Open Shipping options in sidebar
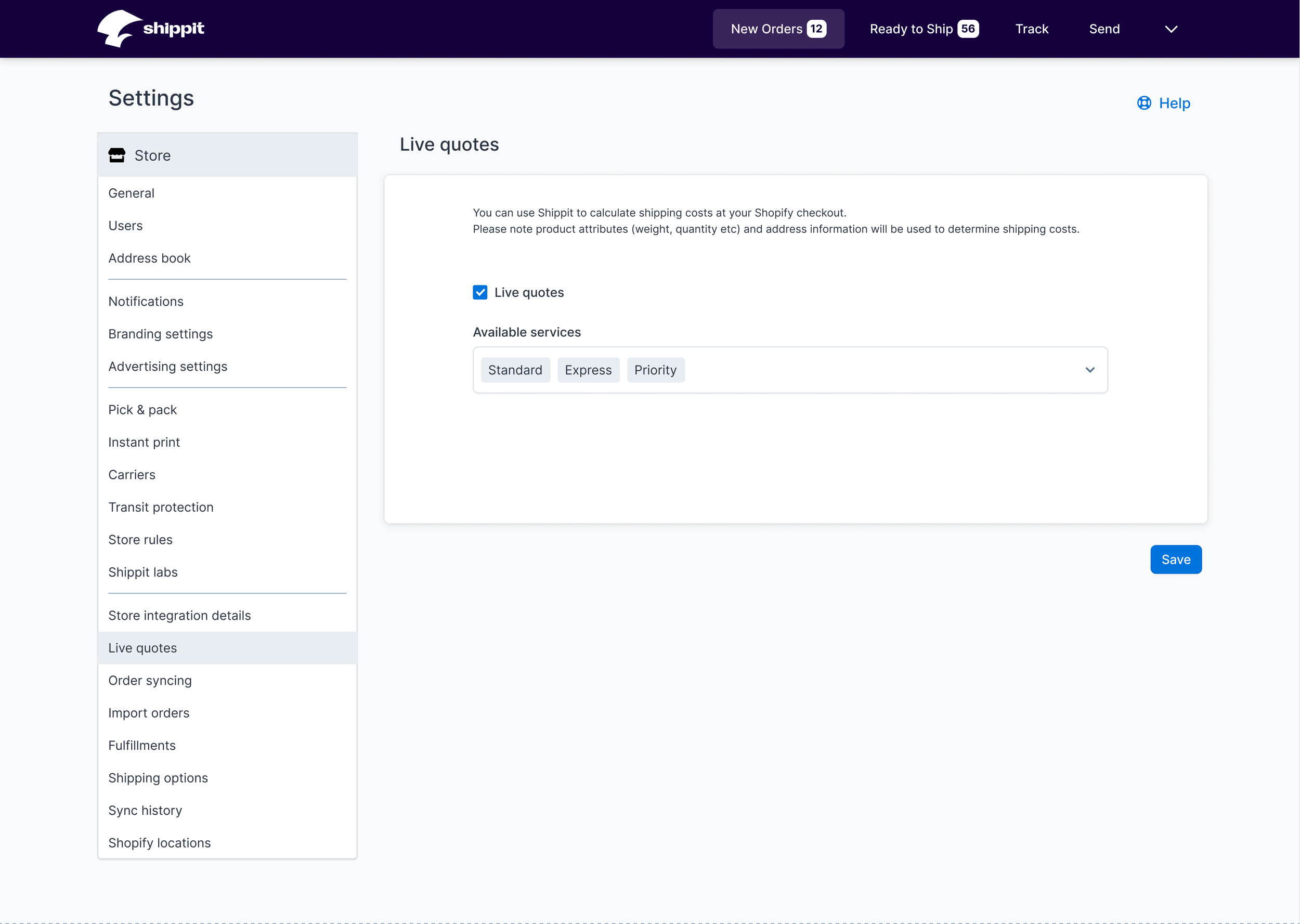The image size is (1300, 924). (x=158, y=778)
